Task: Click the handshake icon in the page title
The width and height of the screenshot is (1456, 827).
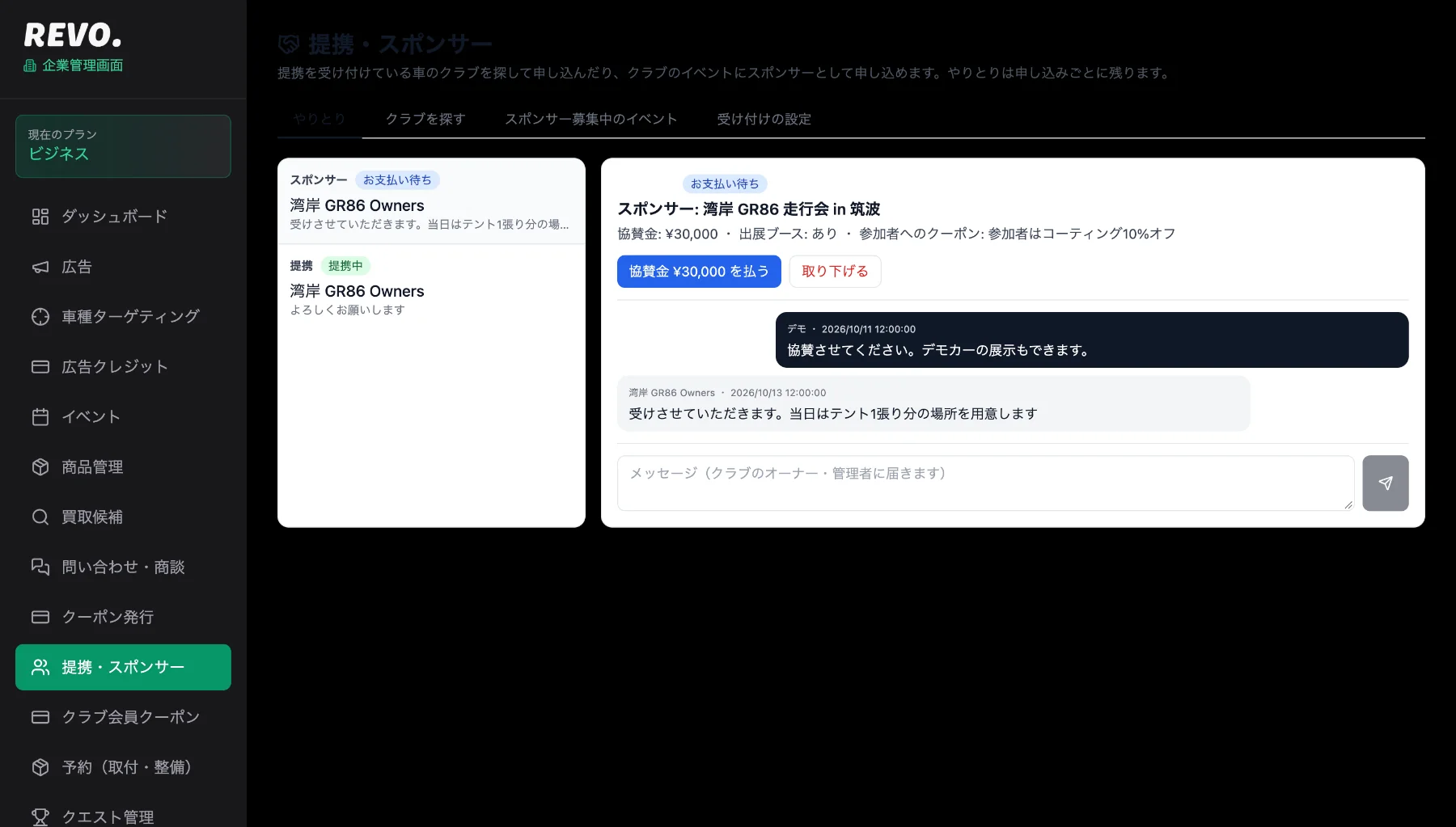Action: tap(289, 44)
